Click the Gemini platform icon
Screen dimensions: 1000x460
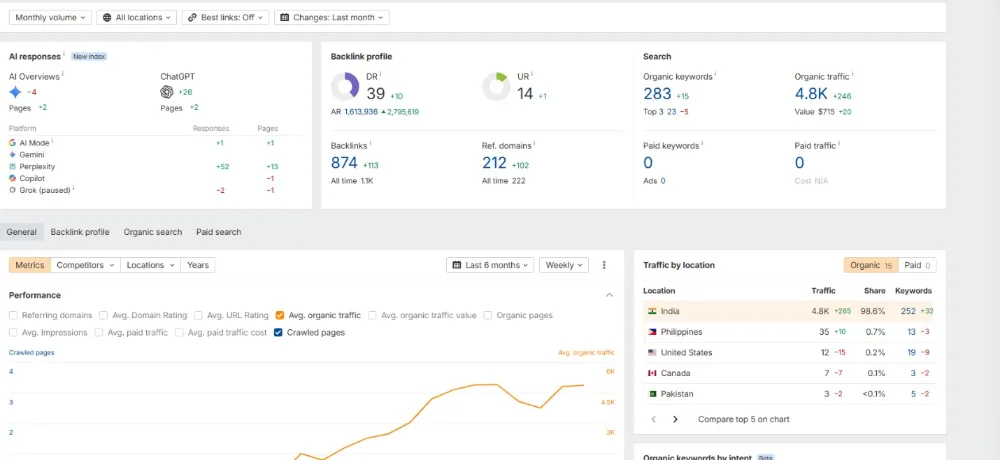tap(12, 155)
